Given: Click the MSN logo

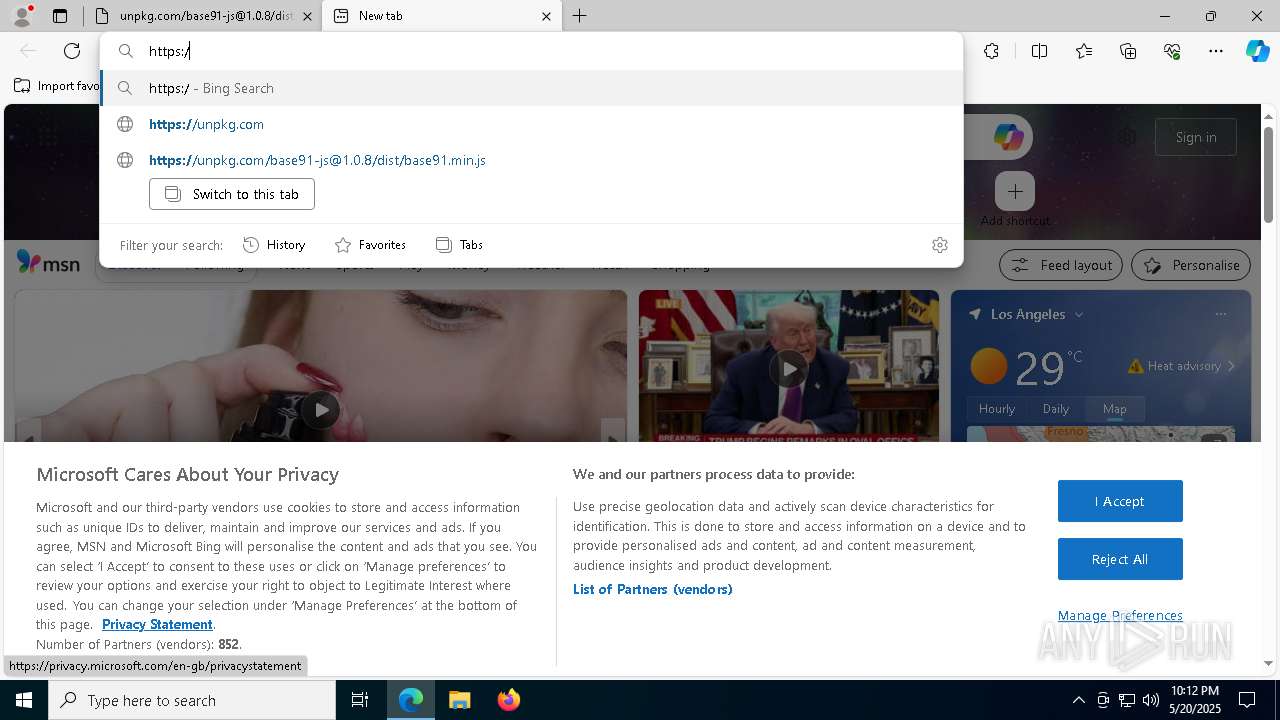Looking at the screenshot, I should click(48, 263).
